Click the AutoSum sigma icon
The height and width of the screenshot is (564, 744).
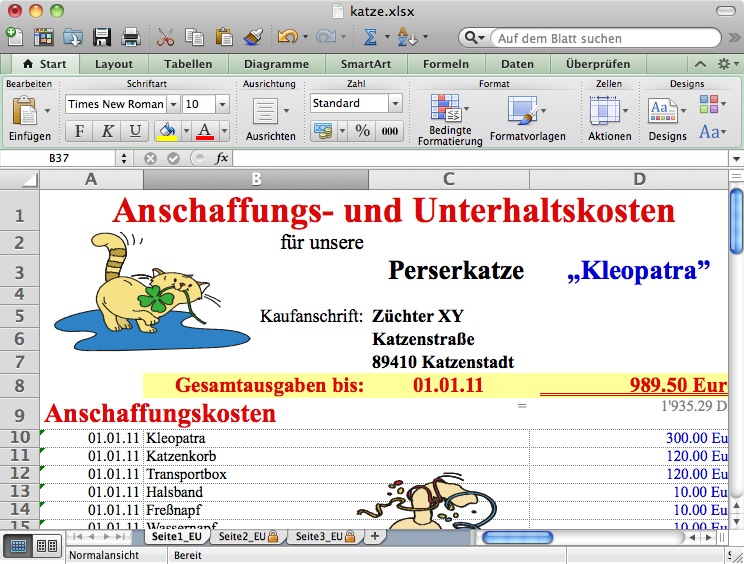(x=369, y=38)
